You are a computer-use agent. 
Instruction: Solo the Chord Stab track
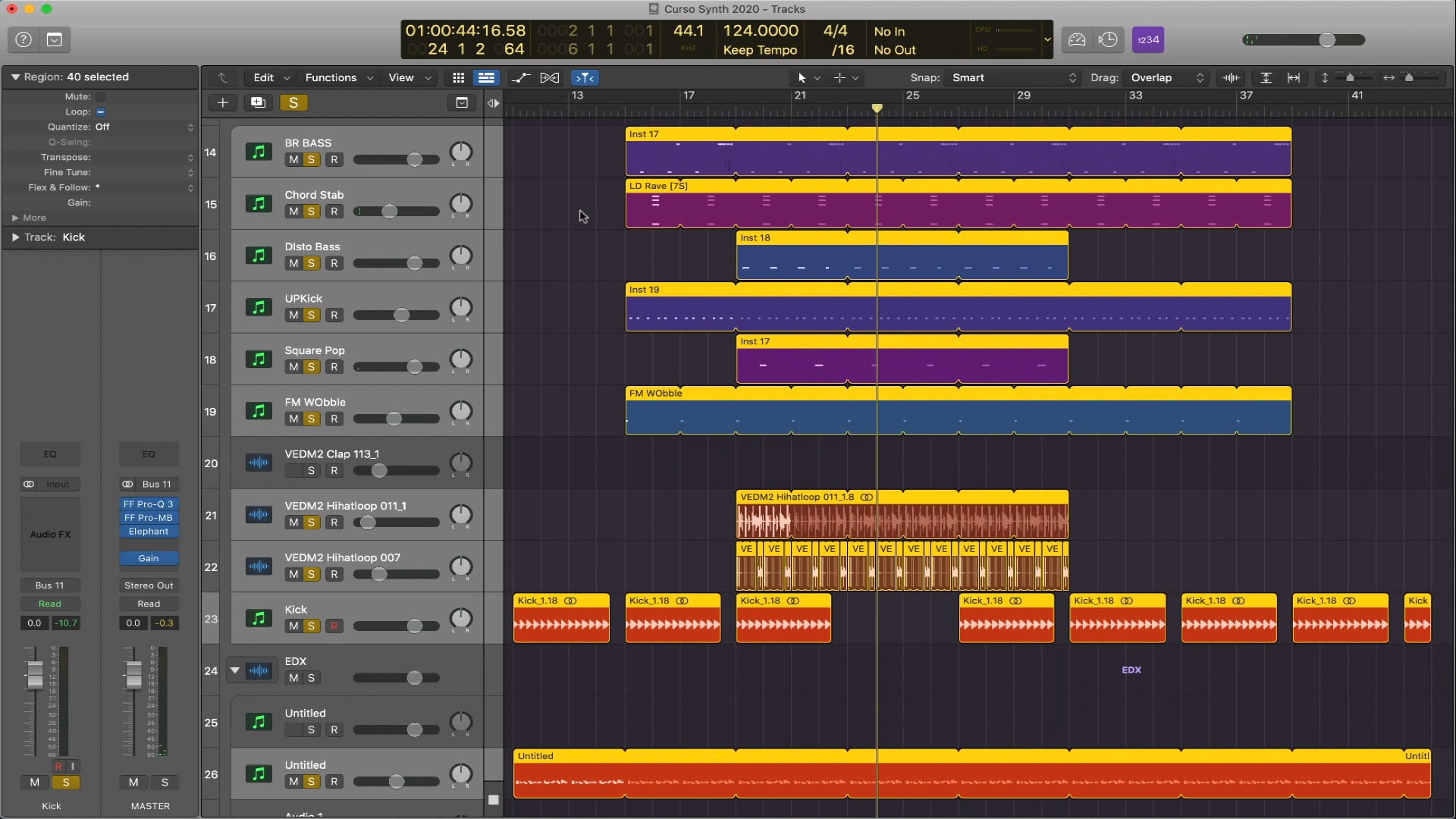click(x=311, y=212)
